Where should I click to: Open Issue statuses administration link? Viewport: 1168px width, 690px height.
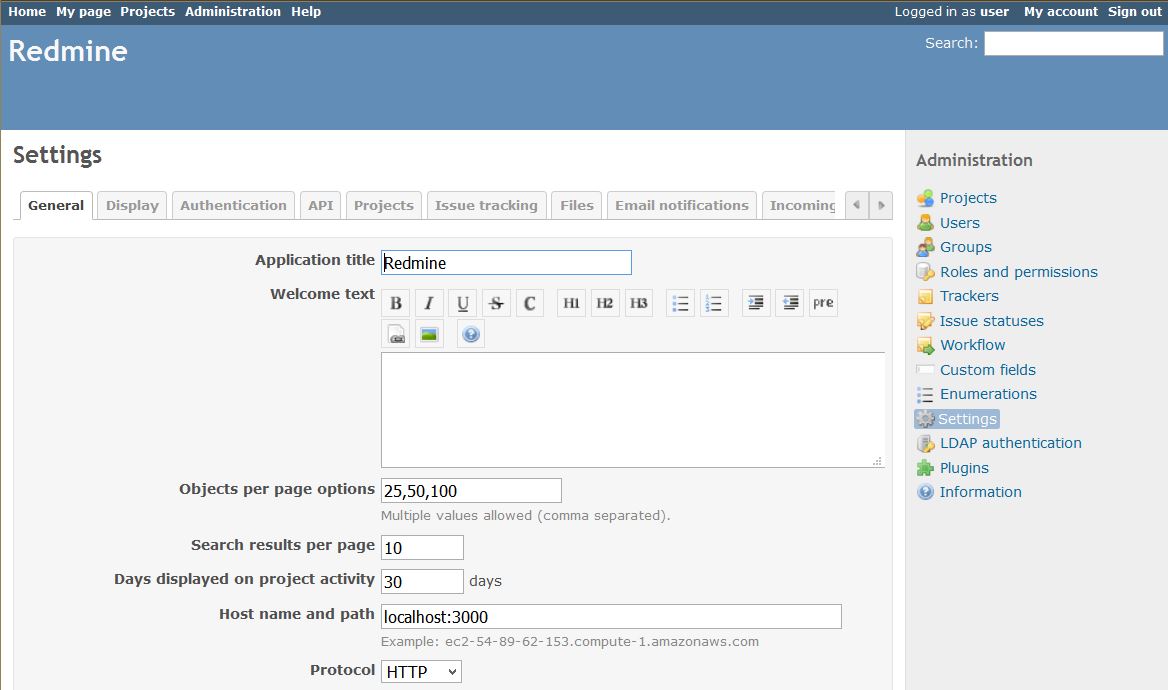coord(991,321)
